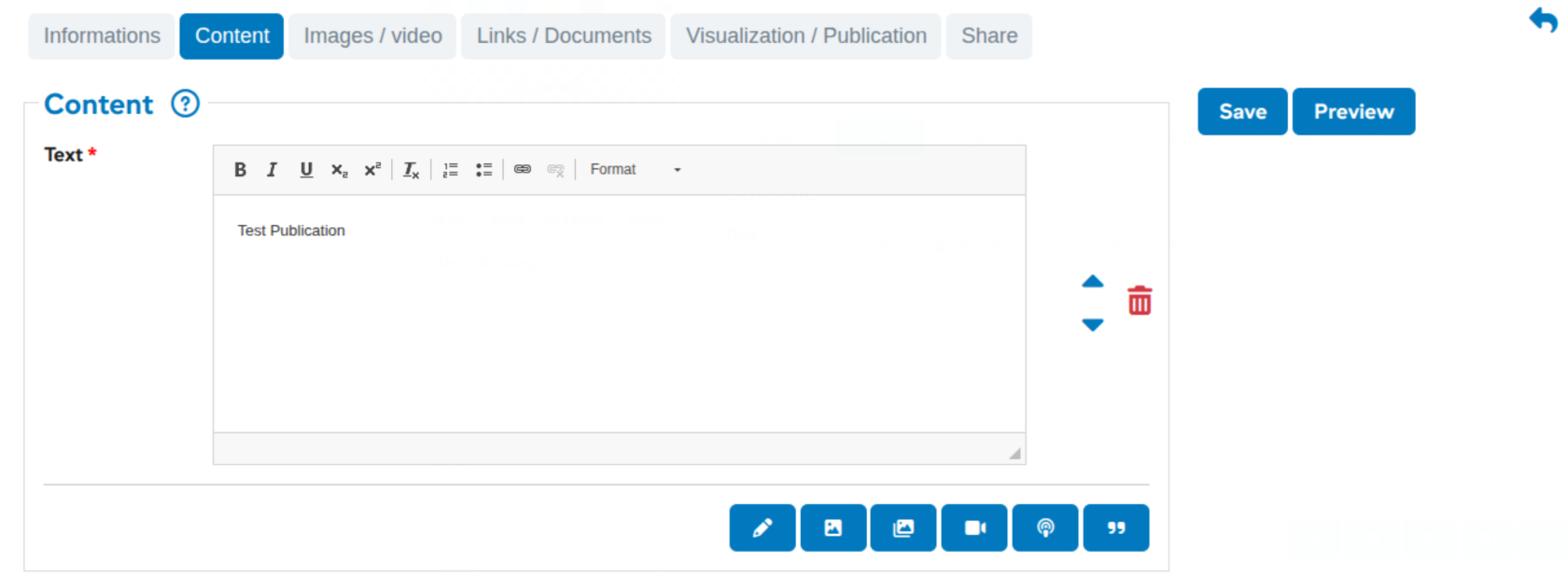Switch to the Informations tab
The width and height of the screenshot is (1568, 577).
click(x=102, y=36)
